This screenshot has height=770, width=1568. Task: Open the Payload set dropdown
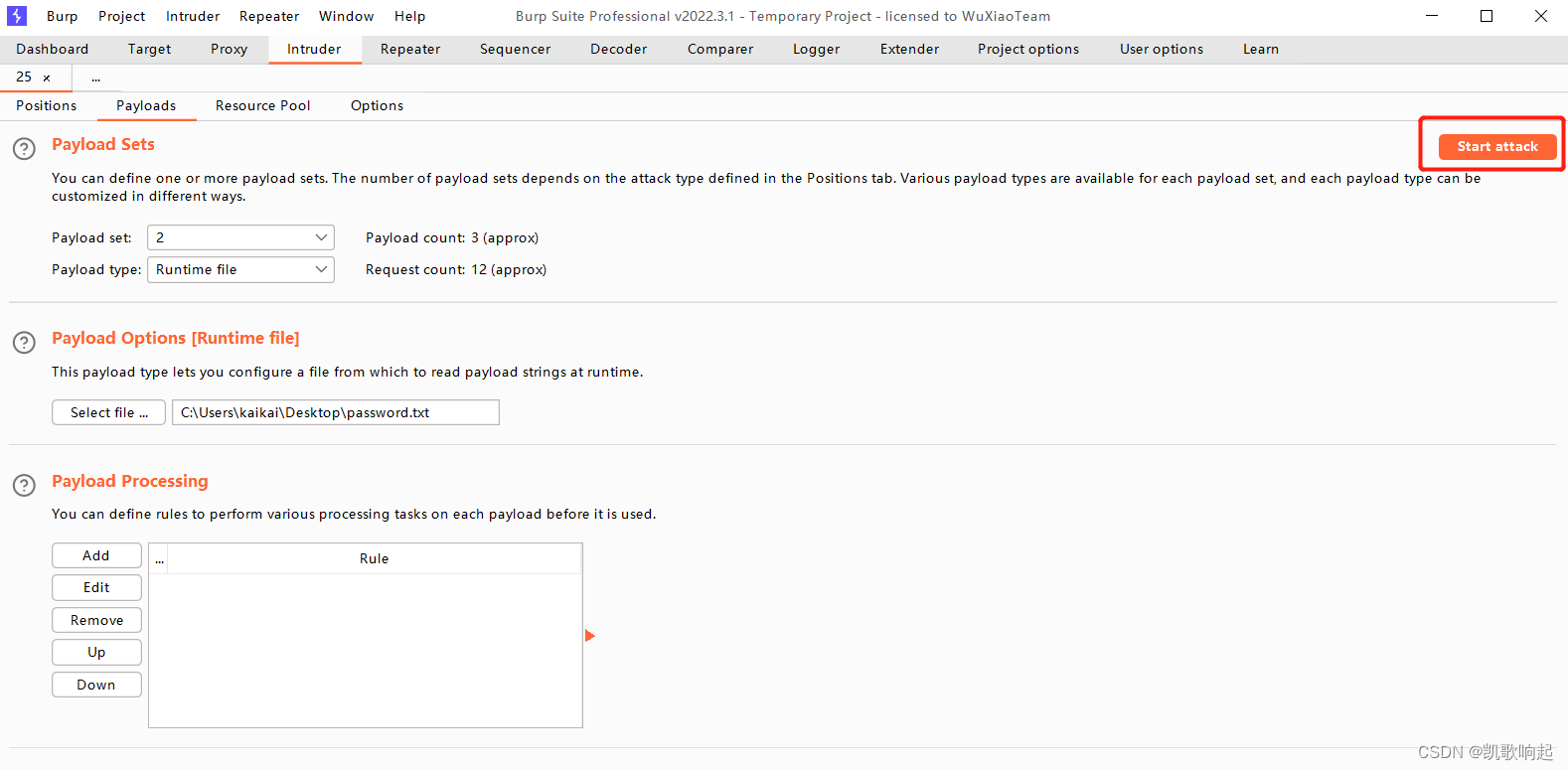240,237
